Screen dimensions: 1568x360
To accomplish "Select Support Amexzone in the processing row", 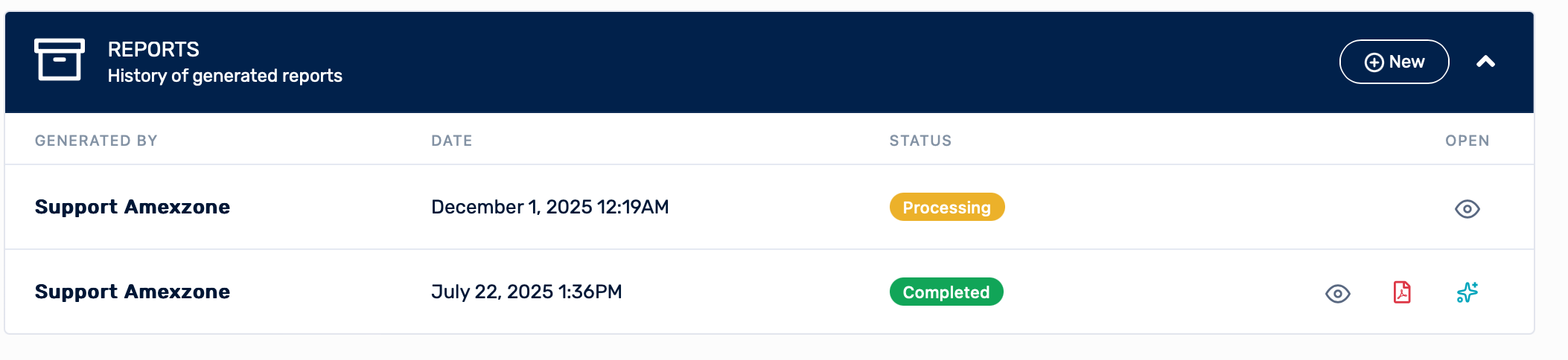I will pyautogui.click(x=133, y=207).
